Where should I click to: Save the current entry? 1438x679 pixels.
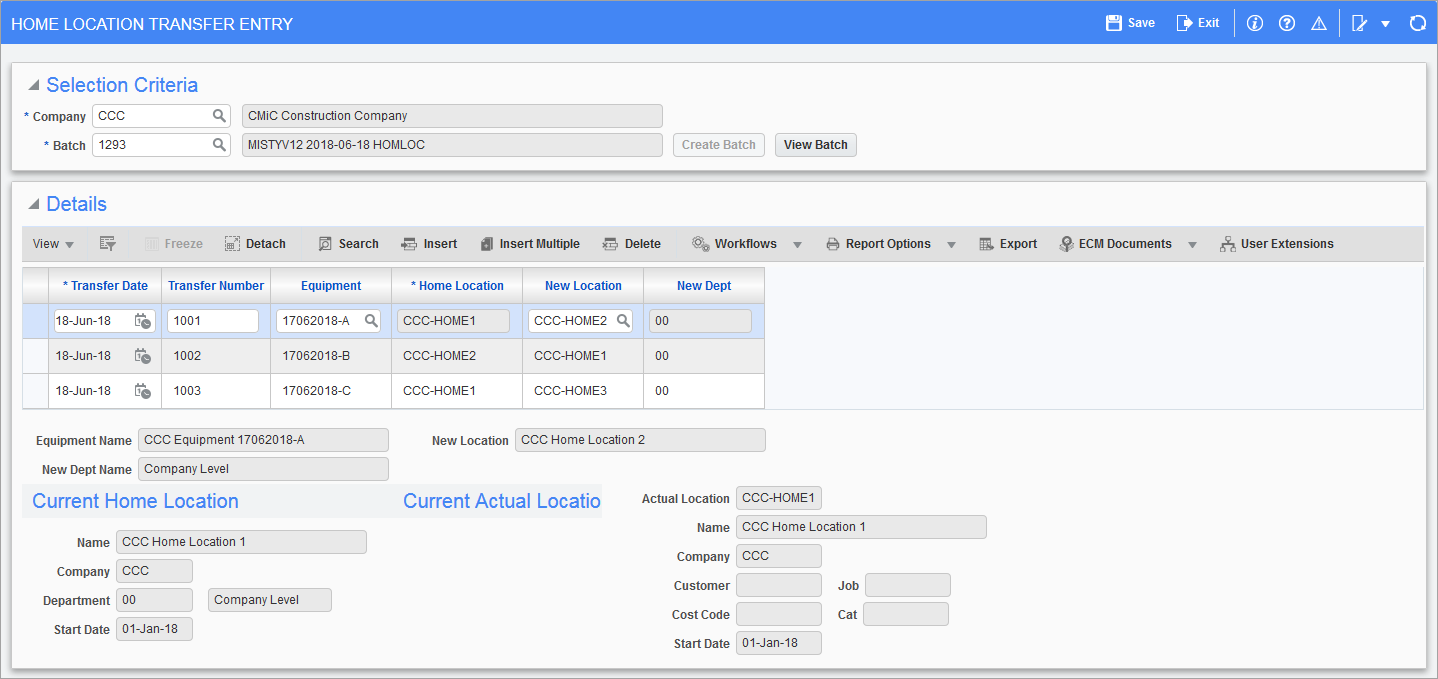[1129, 22]
